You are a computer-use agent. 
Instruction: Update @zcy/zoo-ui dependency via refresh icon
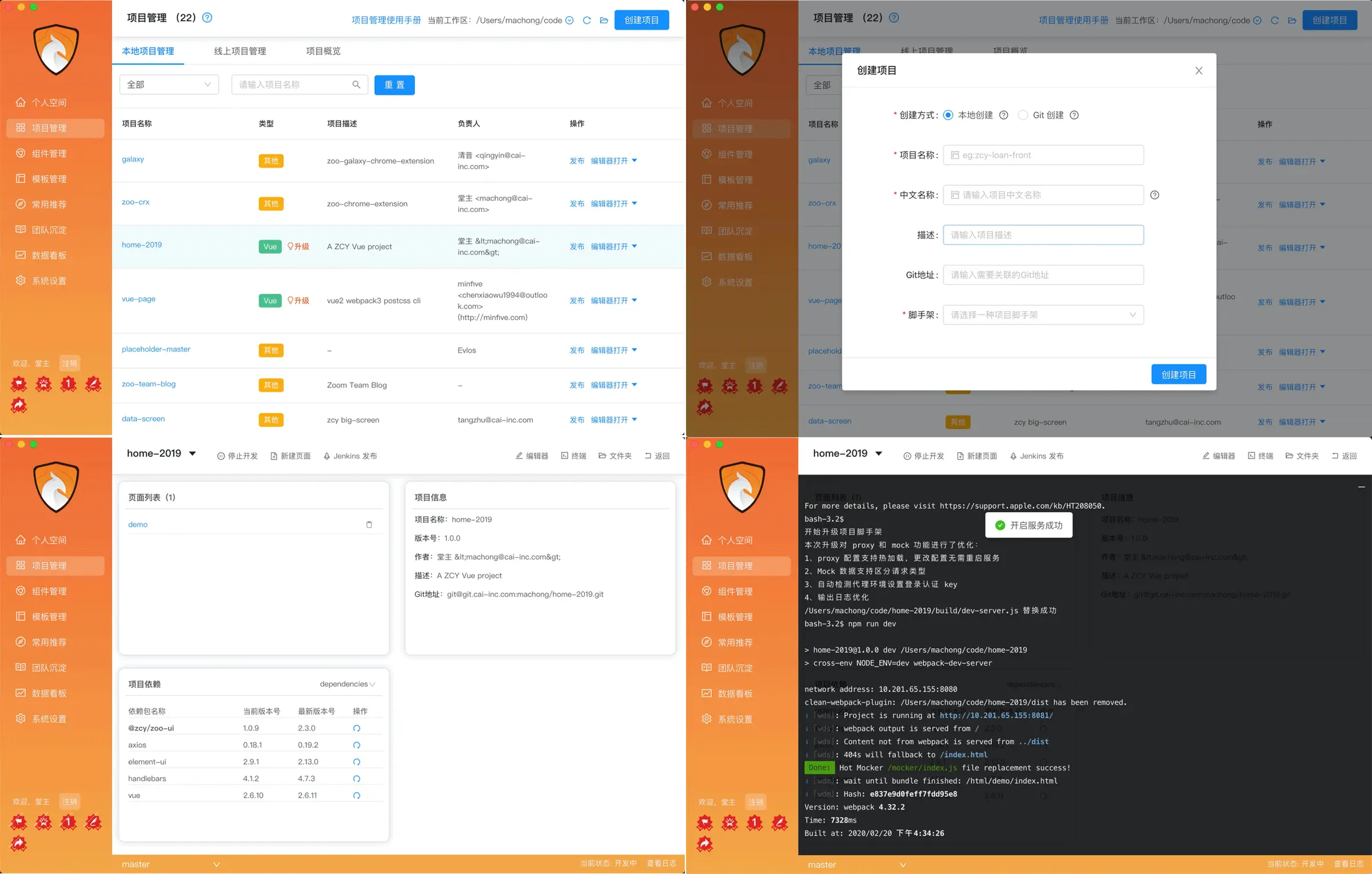tap(357, 728)
